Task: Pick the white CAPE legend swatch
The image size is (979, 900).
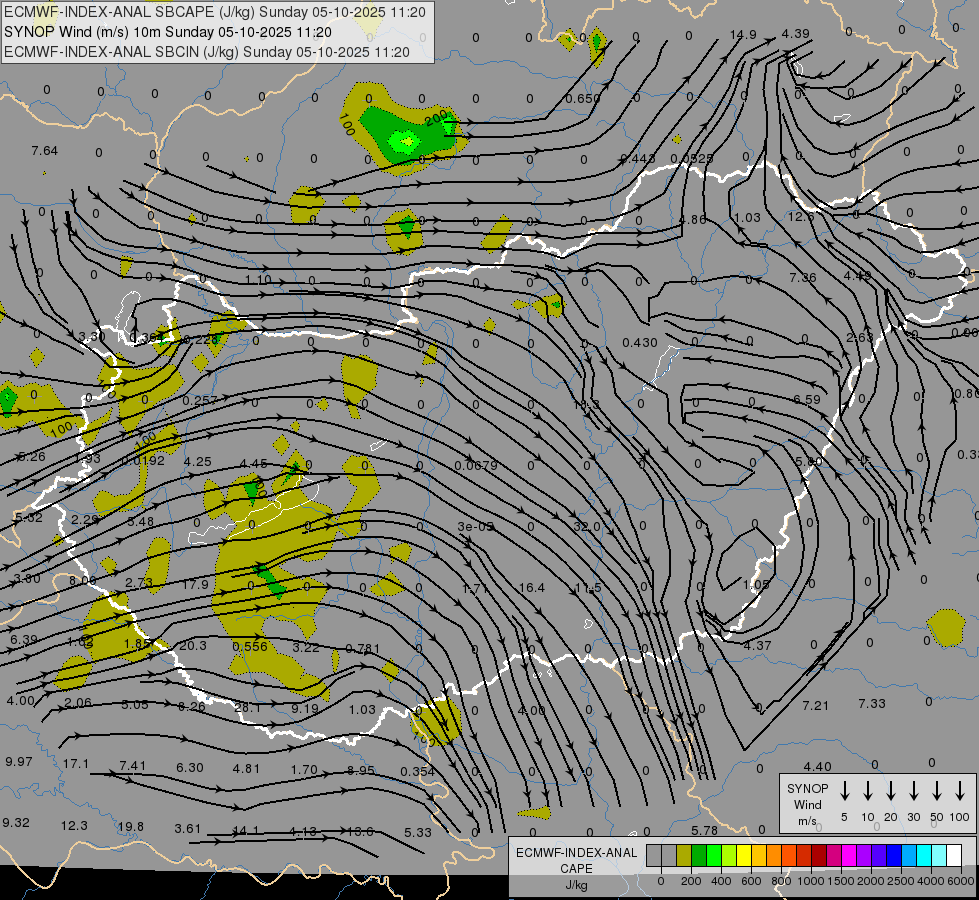Action: click(x=954, y=856)
